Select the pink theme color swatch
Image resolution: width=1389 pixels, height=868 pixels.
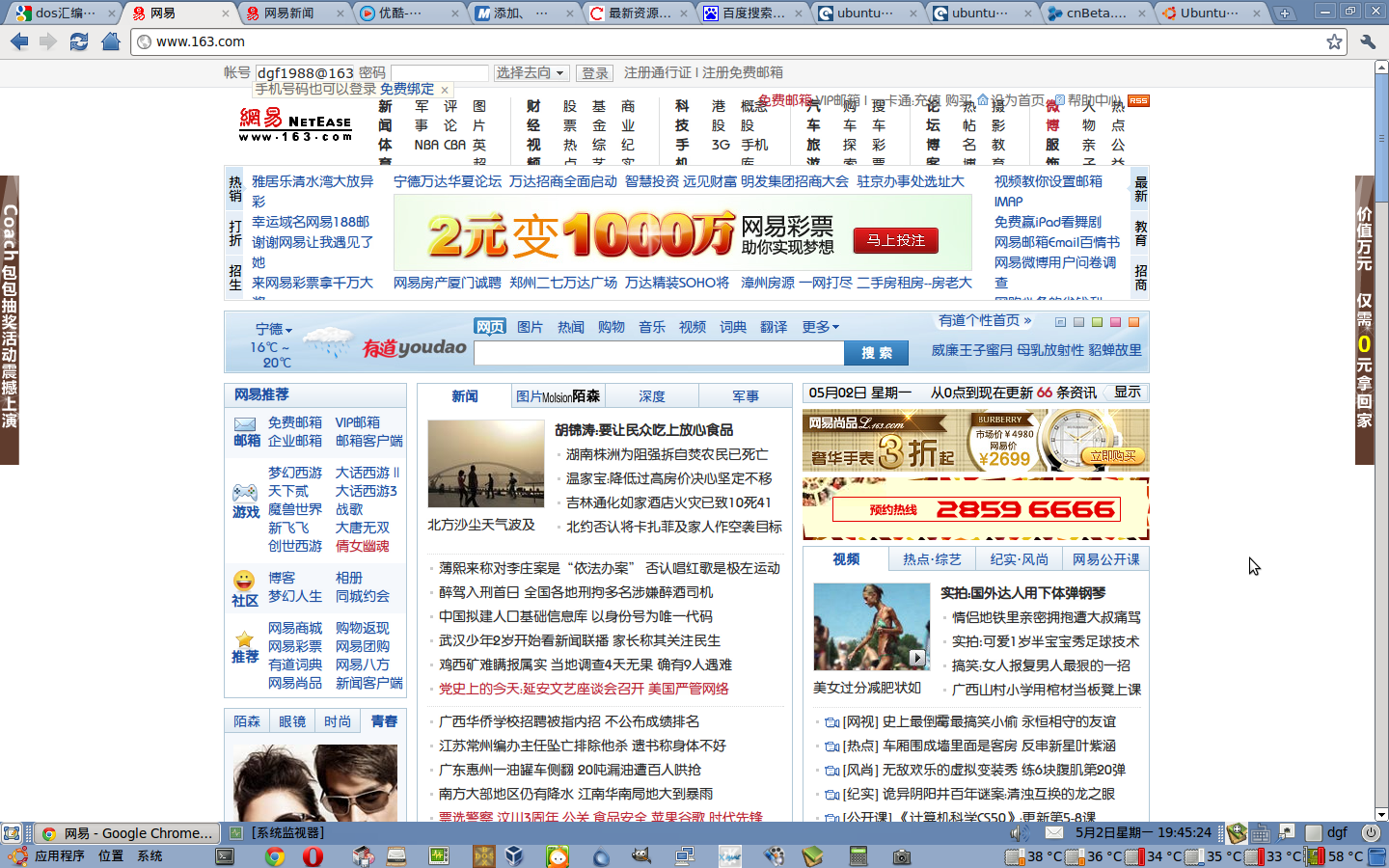1115,322
